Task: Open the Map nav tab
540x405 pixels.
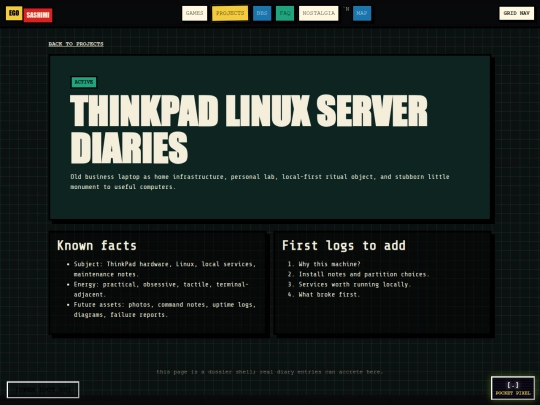Action: click(362, 13)
